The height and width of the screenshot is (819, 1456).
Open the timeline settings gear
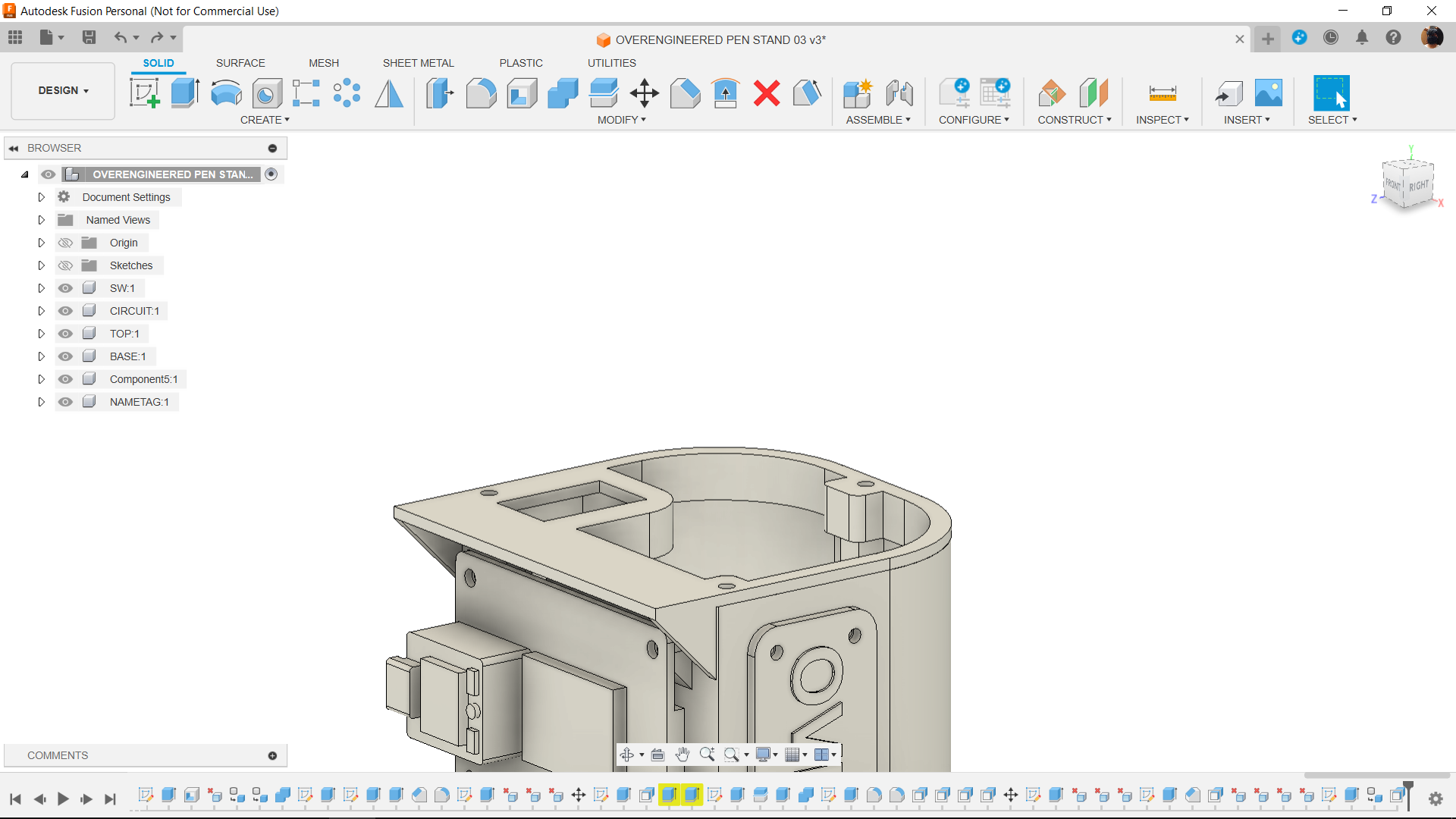pyautogui.click(x=1436, y=799)
